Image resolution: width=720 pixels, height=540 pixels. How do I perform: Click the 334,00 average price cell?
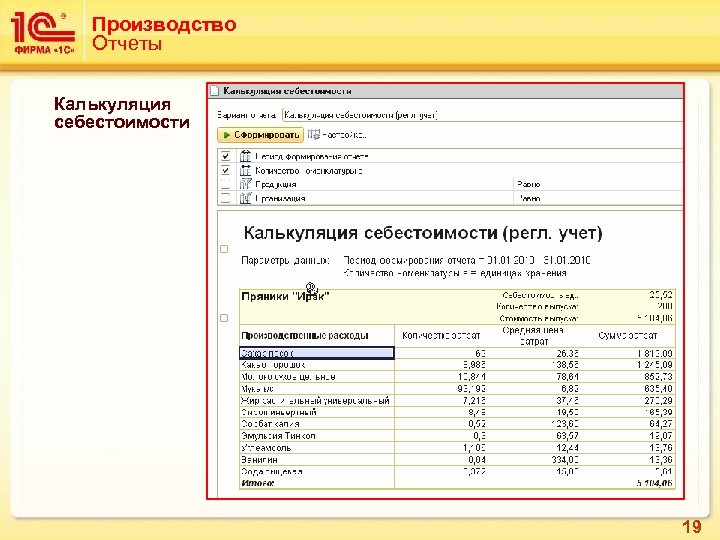coord(565,460)
